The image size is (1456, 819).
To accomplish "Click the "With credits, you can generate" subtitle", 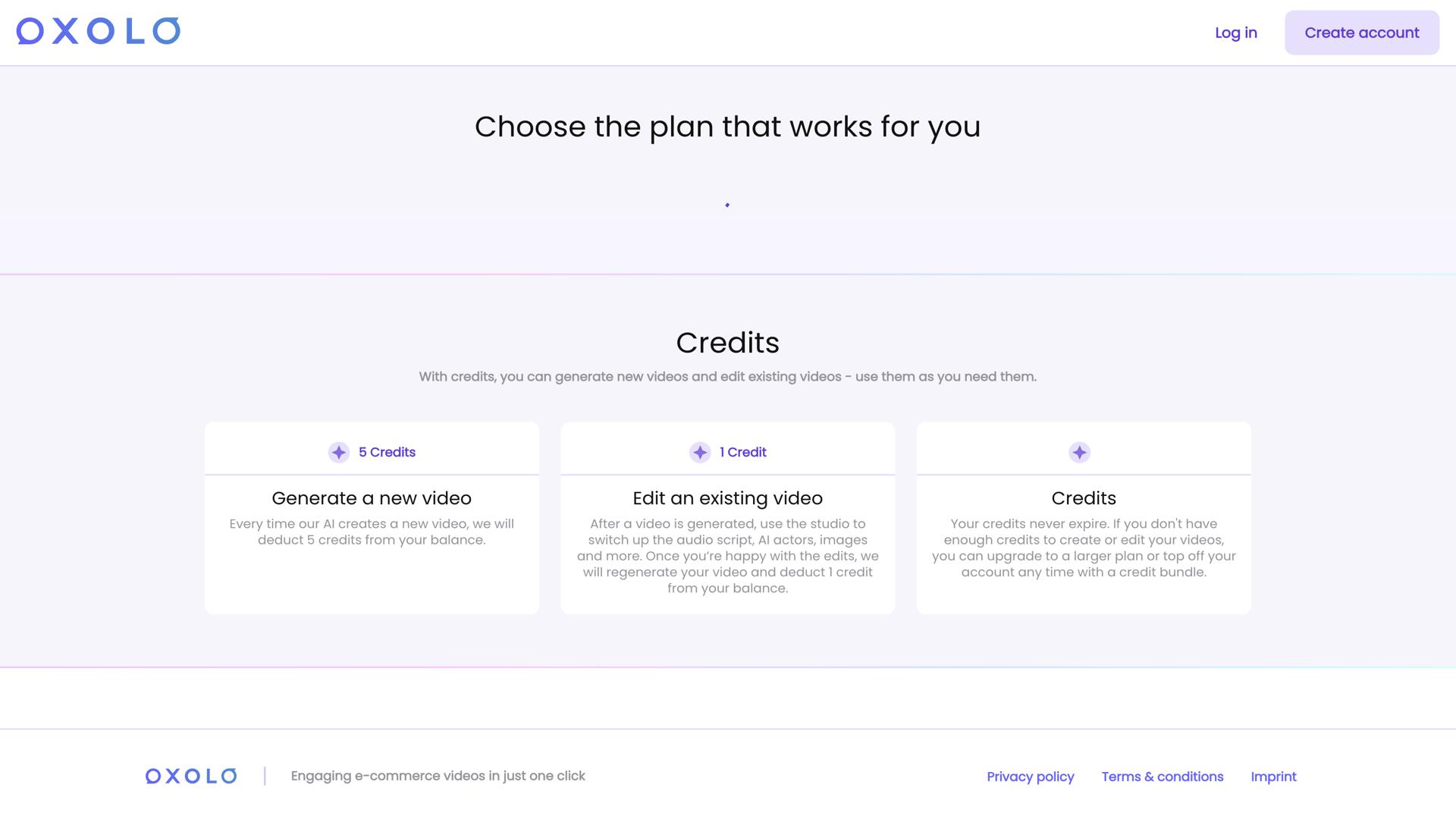I will pos(727,377).
